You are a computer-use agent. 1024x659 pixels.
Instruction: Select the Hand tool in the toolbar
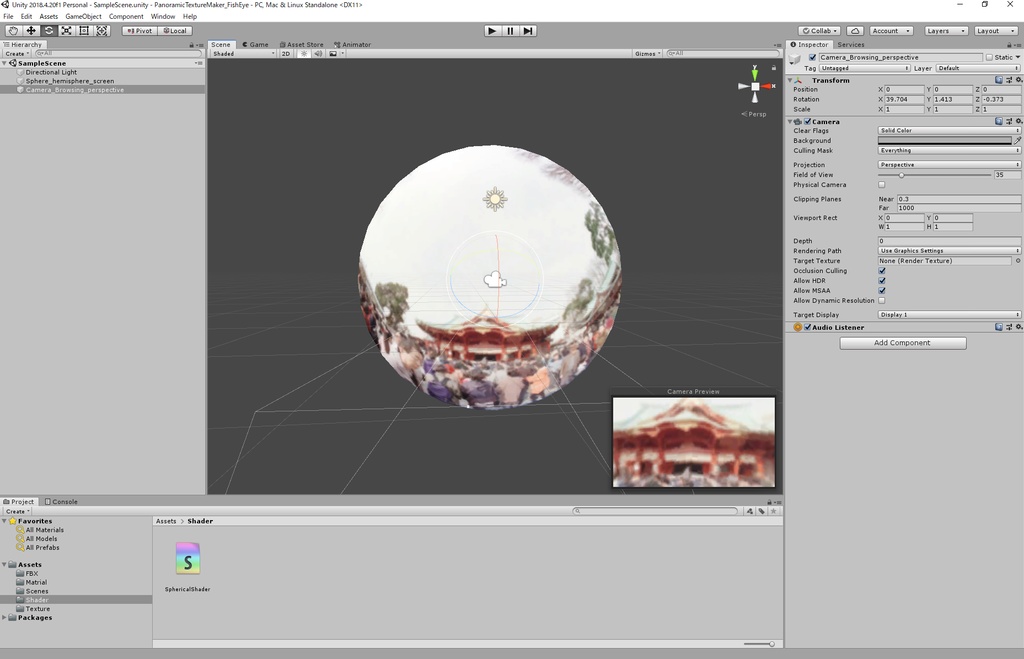tap(12, 31)
